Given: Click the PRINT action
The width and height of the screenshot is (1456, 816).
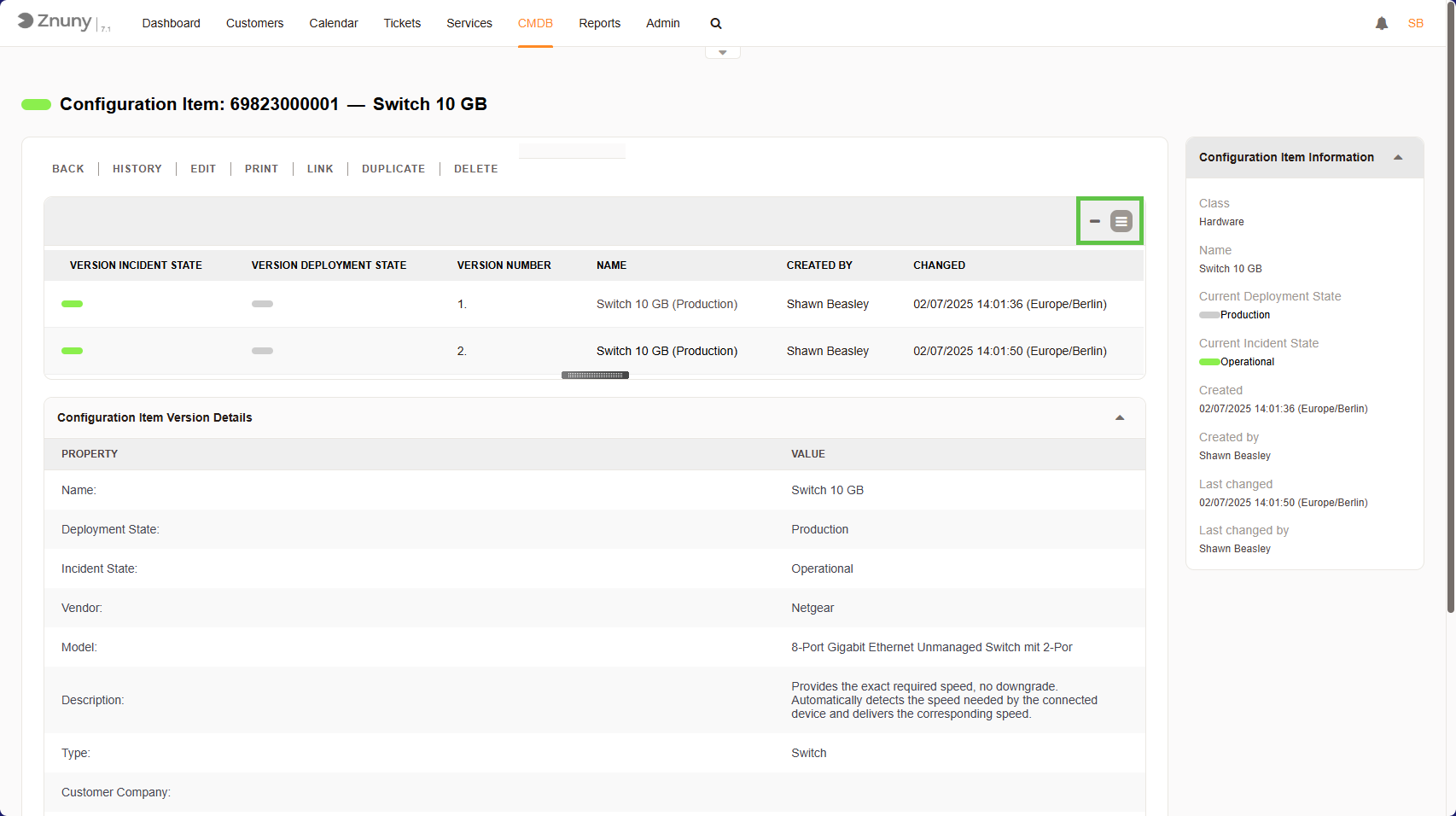Looking at the screenshot, I should click(x=261, y=169).
